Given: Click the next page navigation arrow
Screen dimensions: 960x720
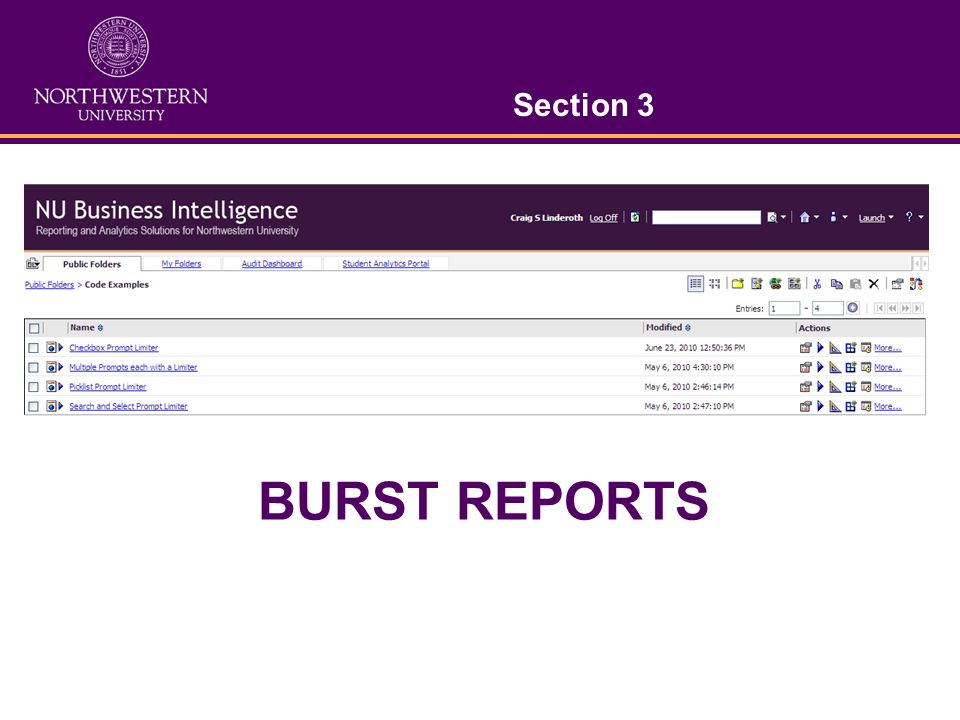Looking at the screenshot, I should coord(905,308).
